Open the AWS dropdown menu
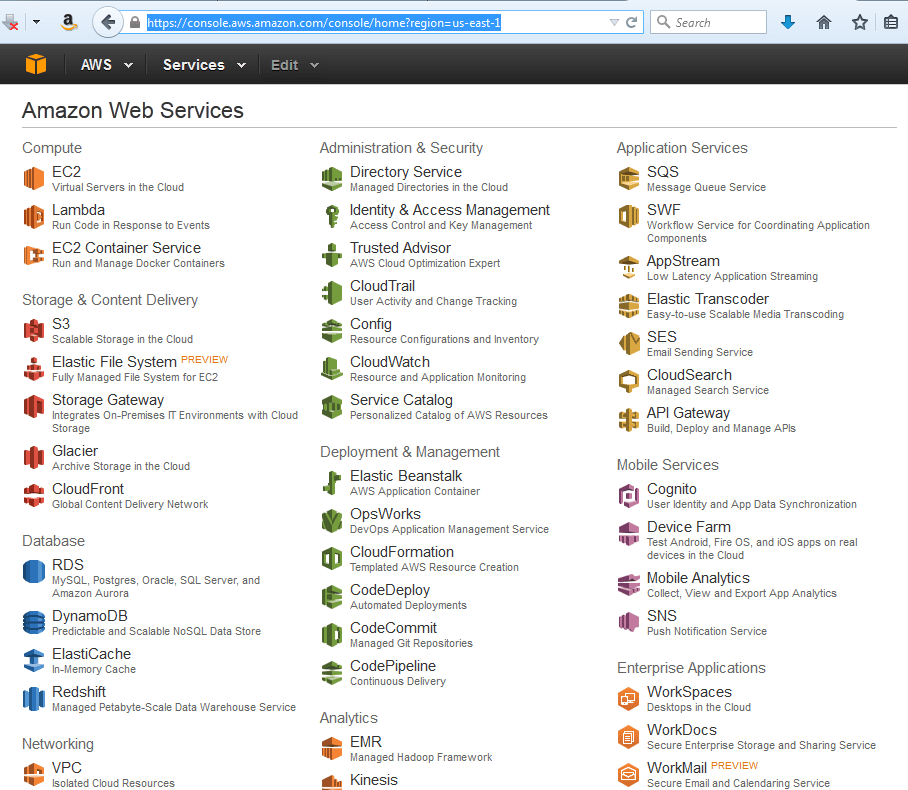The width and height of the screenshot is (908, 790). (x=107, y=65)
